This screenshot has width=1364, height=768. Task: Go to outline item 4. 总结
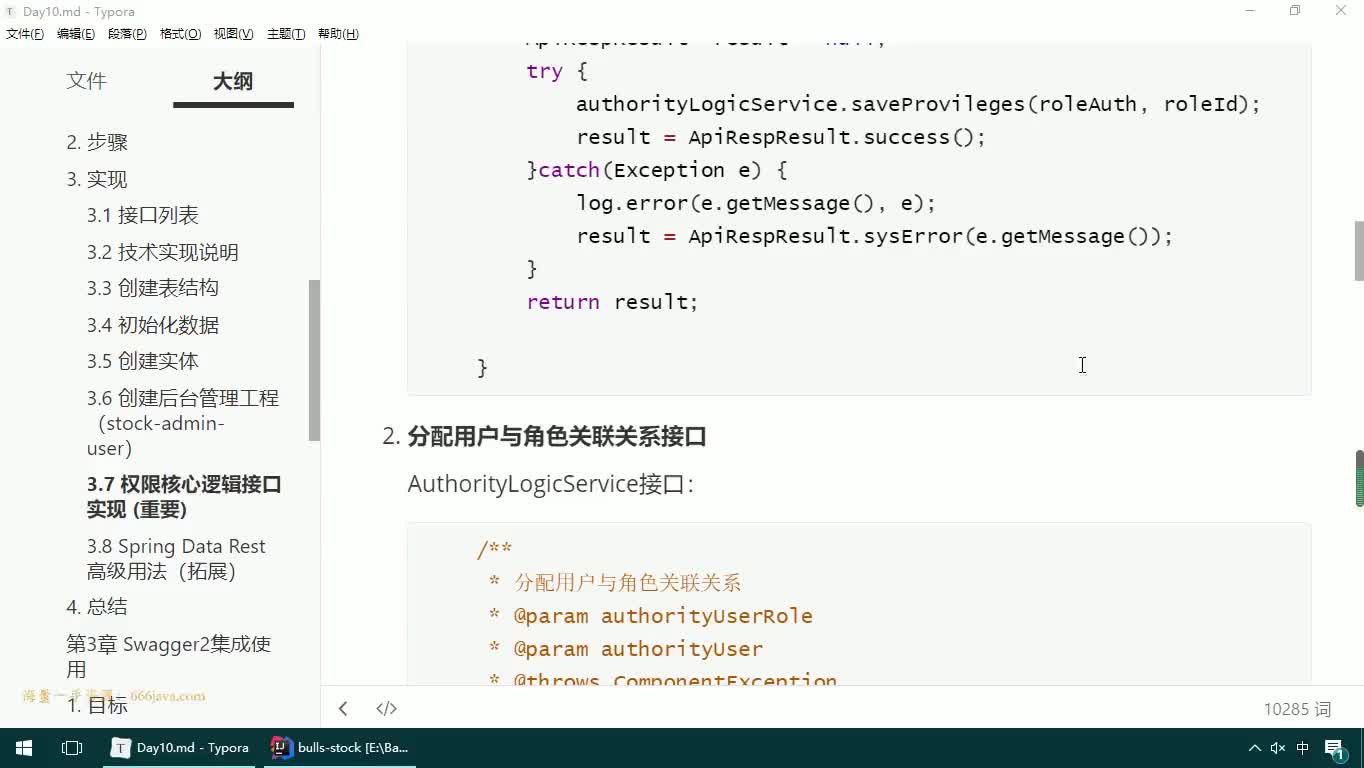[97, 607]
